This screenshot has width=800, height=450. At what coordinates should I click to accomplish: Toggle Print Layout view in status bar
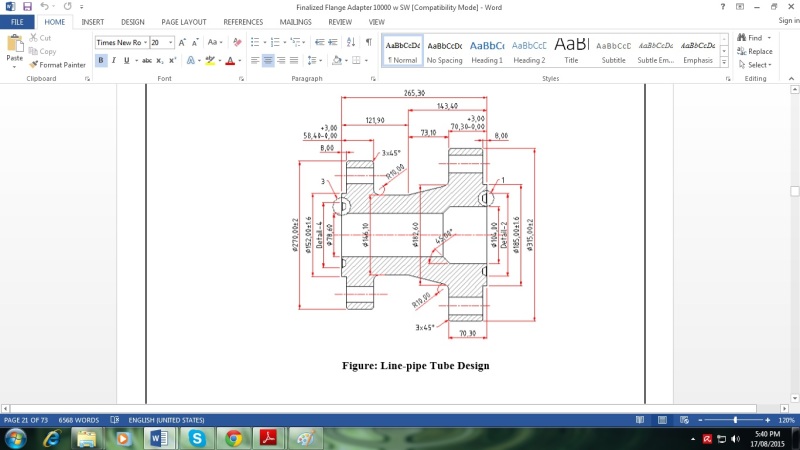[x=662, y=420]
